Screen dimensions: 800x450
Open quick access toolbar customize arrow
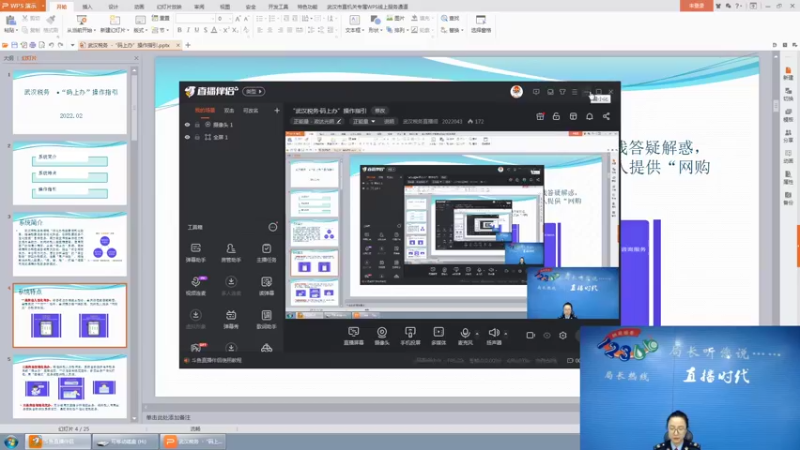[x=72, y=45]
